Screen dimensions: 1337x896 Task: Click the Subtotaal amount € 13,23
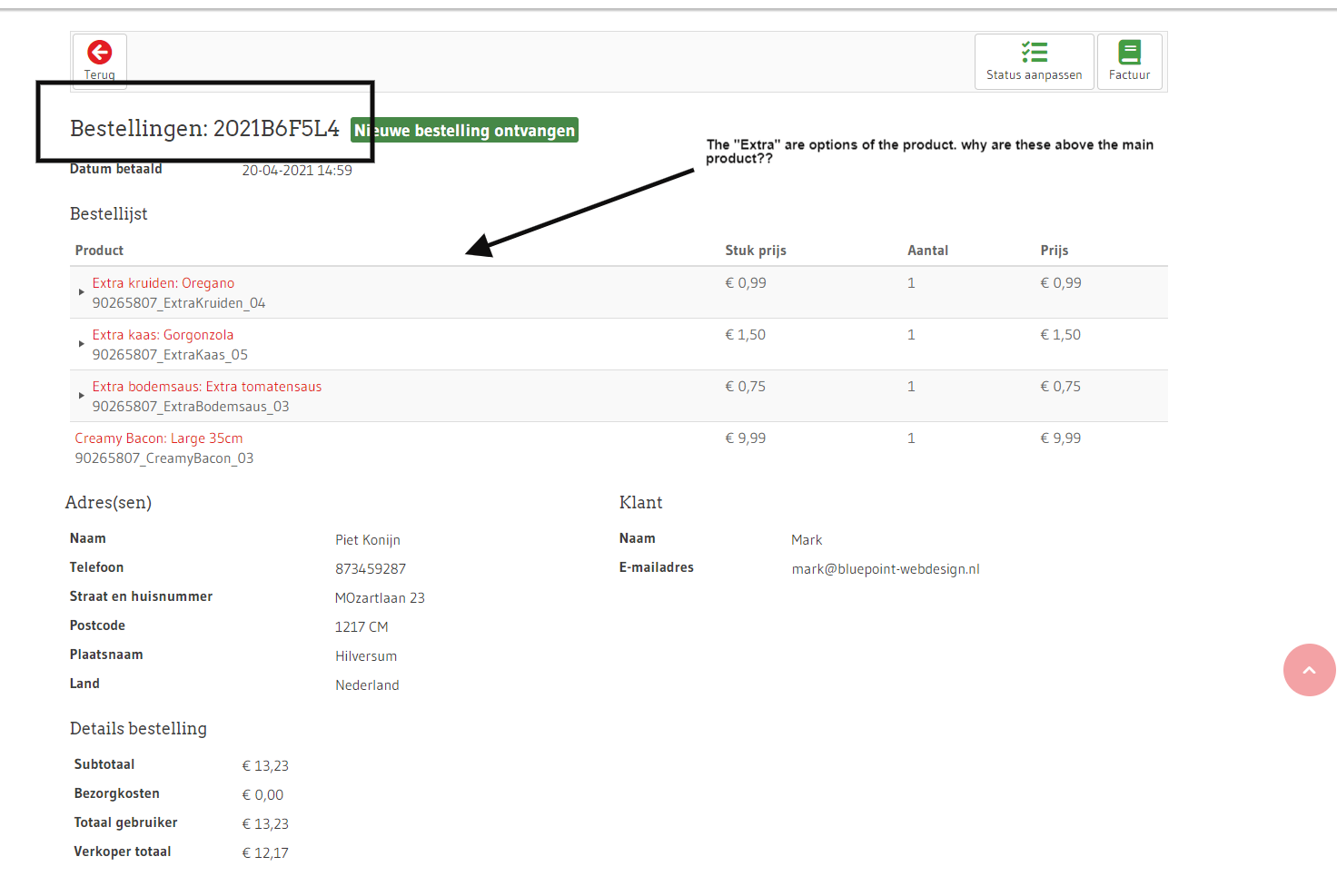point(265,766)
